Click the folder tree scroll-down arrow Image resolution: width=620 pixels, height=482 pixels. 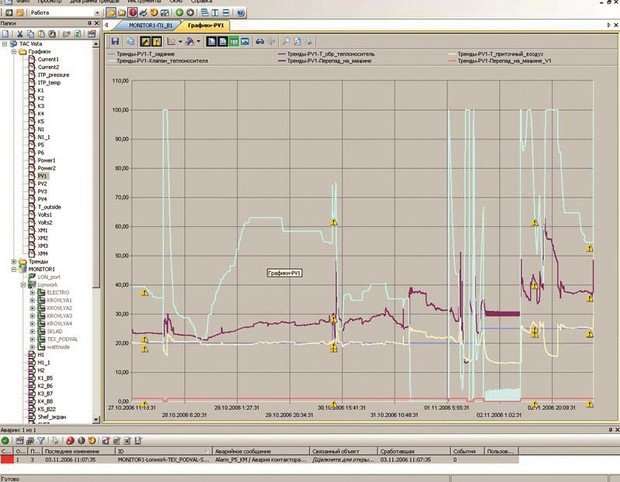tap(96, 420)
